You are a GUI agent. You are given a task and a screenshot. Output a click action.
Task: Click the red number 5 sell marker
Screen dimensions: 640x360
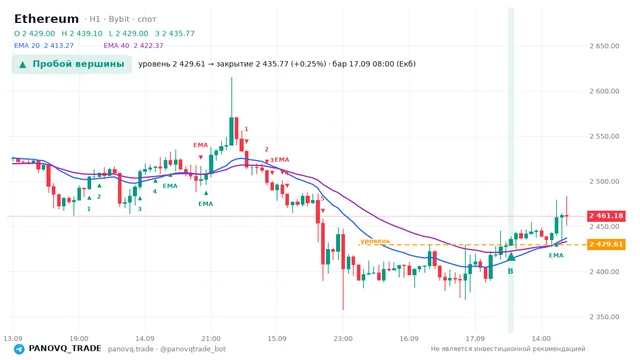point(322,199)
